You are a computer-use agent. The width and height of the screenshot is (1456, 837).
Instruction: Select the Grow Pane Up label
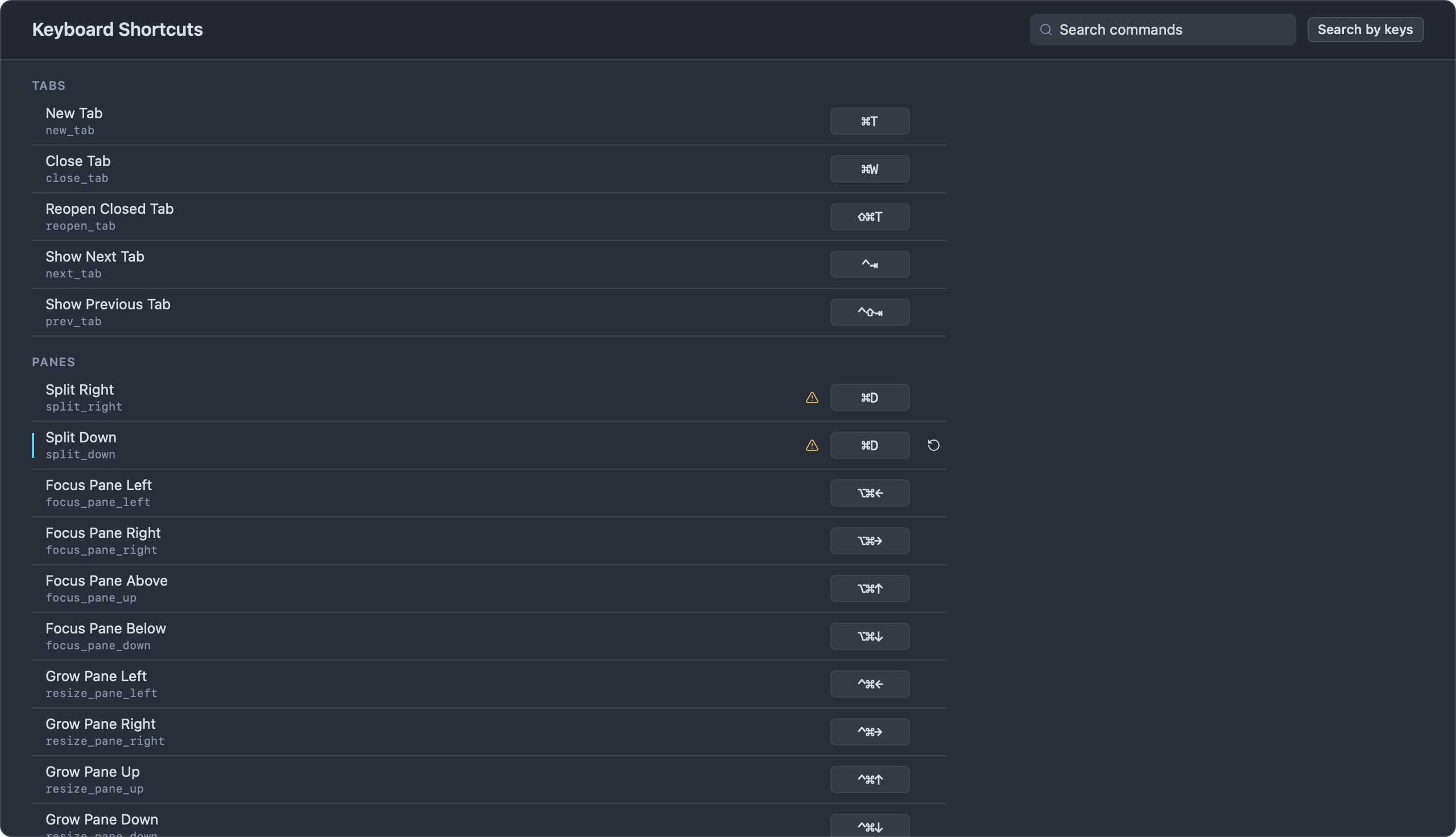93,772
